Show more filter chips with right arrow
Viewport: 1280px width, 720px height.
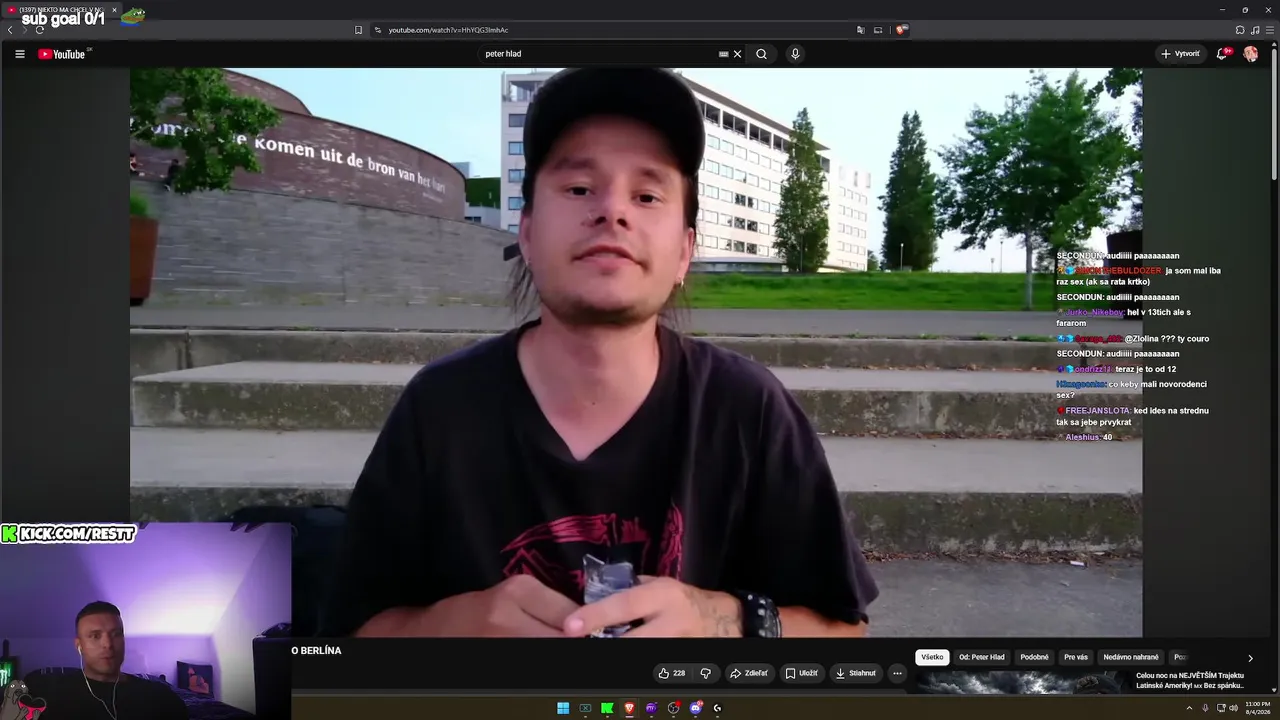coord(1250,658)
